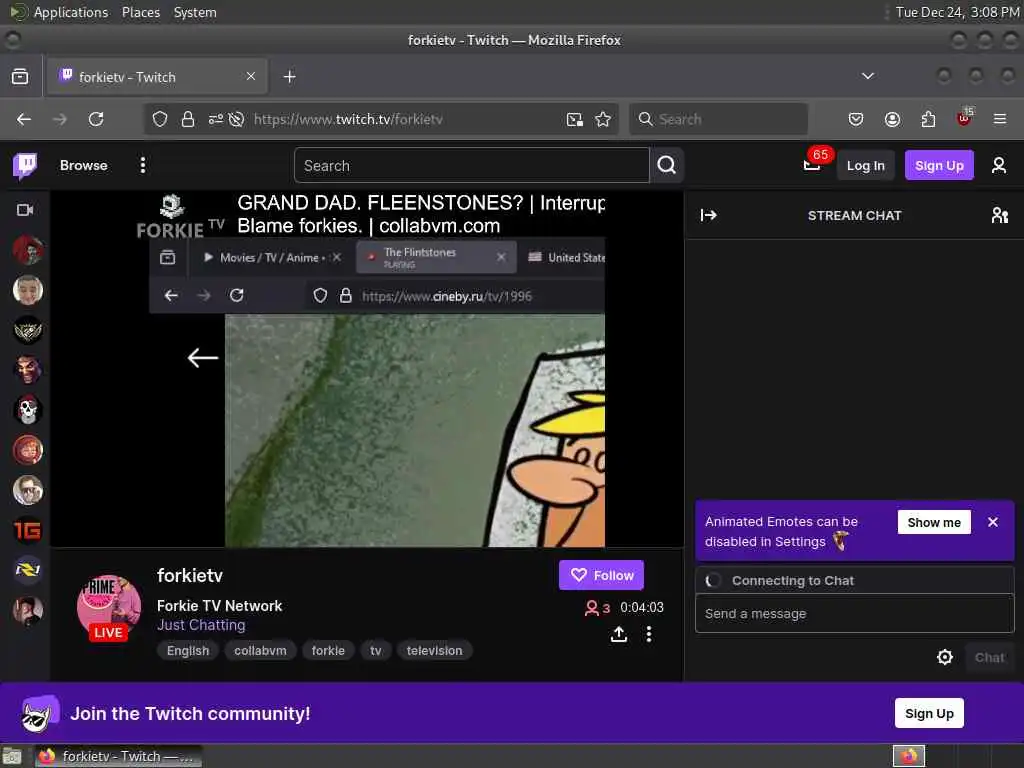This screenshot has height=768, width=1024.
Task: Click the forkietv channel name
Action: 189,575
